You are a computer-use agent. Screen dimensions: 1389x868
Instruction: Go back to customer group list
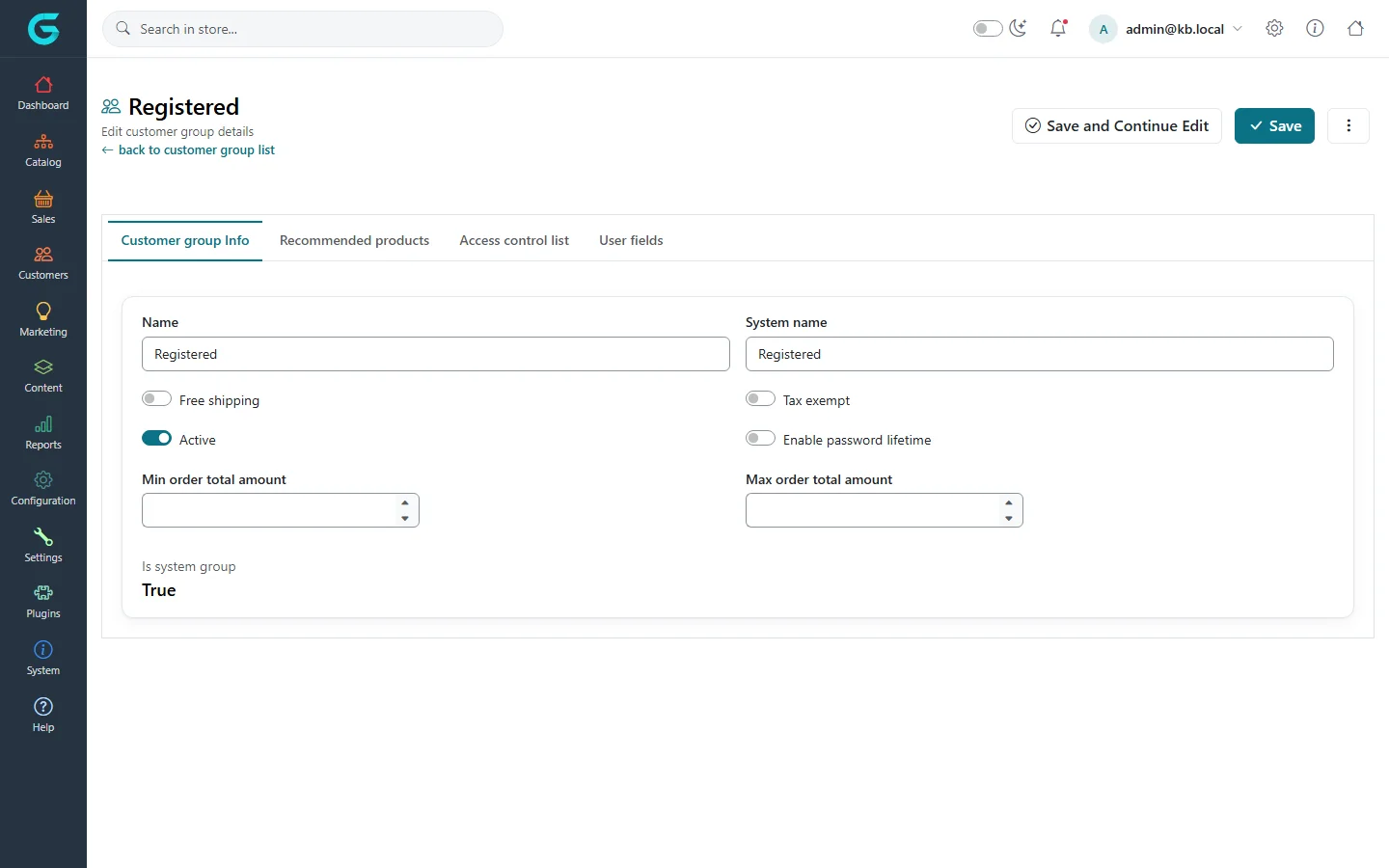point(188,150)
